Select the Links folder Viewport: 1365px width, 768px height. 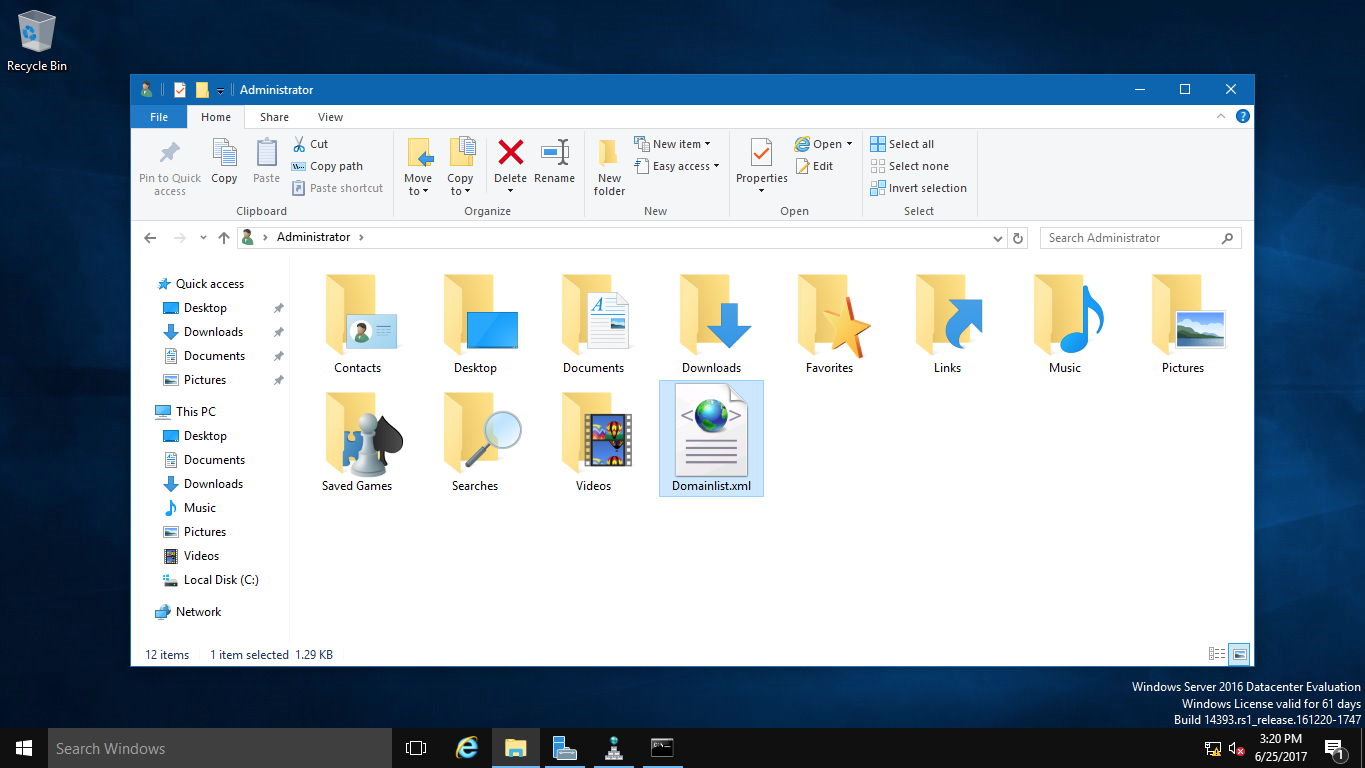[948, 324]
